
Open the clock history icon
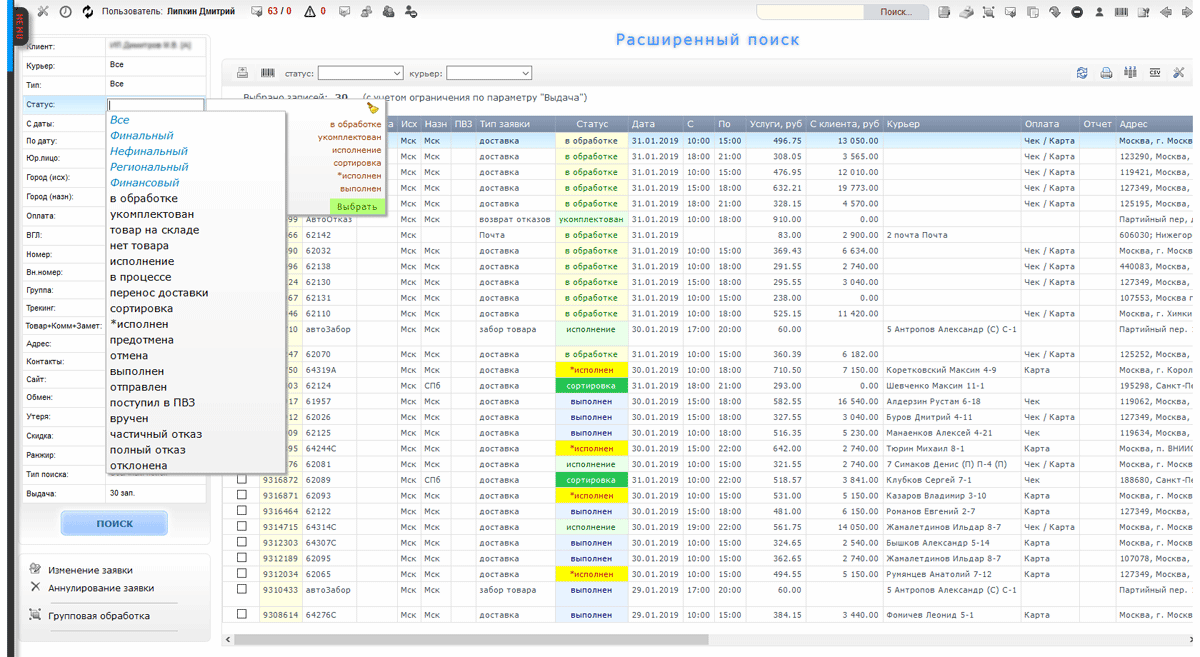coord(65,12)
